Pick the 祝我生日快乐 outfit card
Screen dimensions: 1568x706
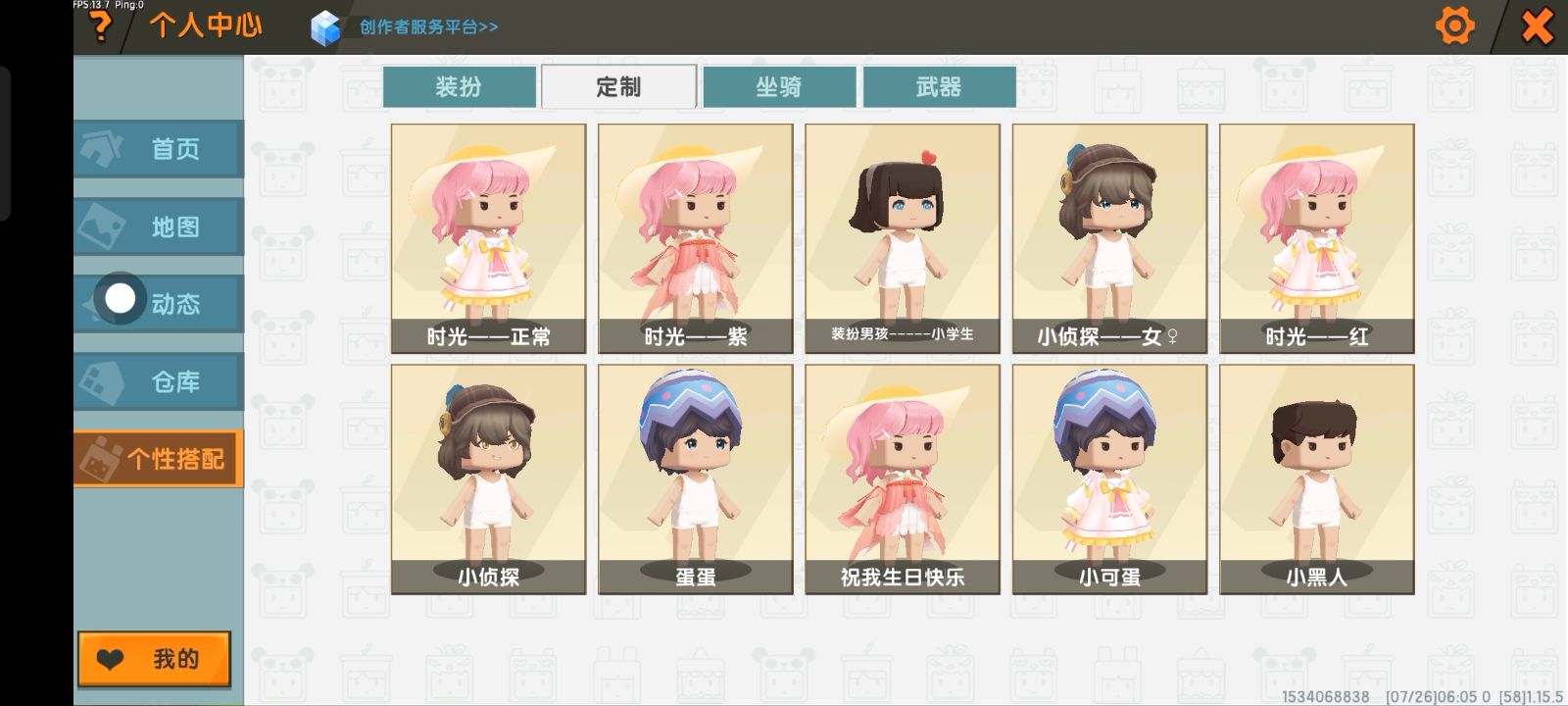pos(903,479)
